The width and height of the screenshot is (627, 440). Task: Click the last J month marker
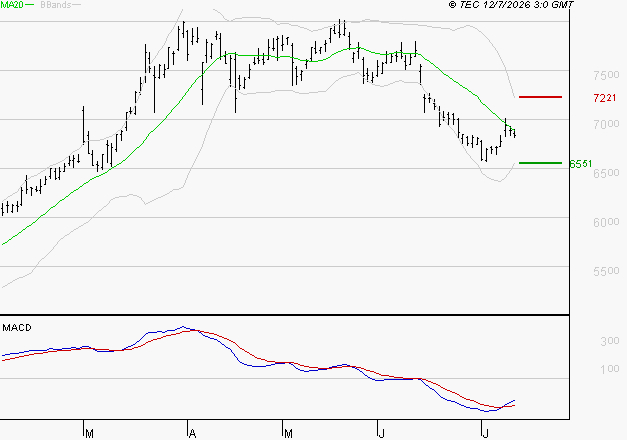(485, 434)
